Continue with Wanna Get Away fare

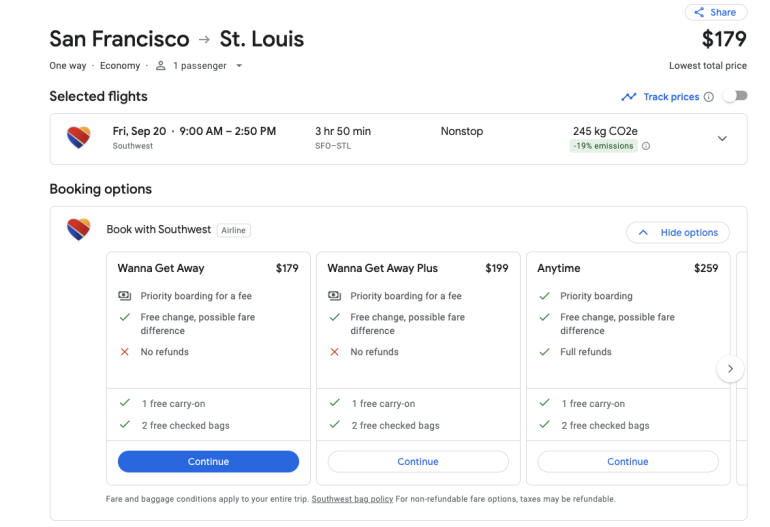click(x=208, y=462)
